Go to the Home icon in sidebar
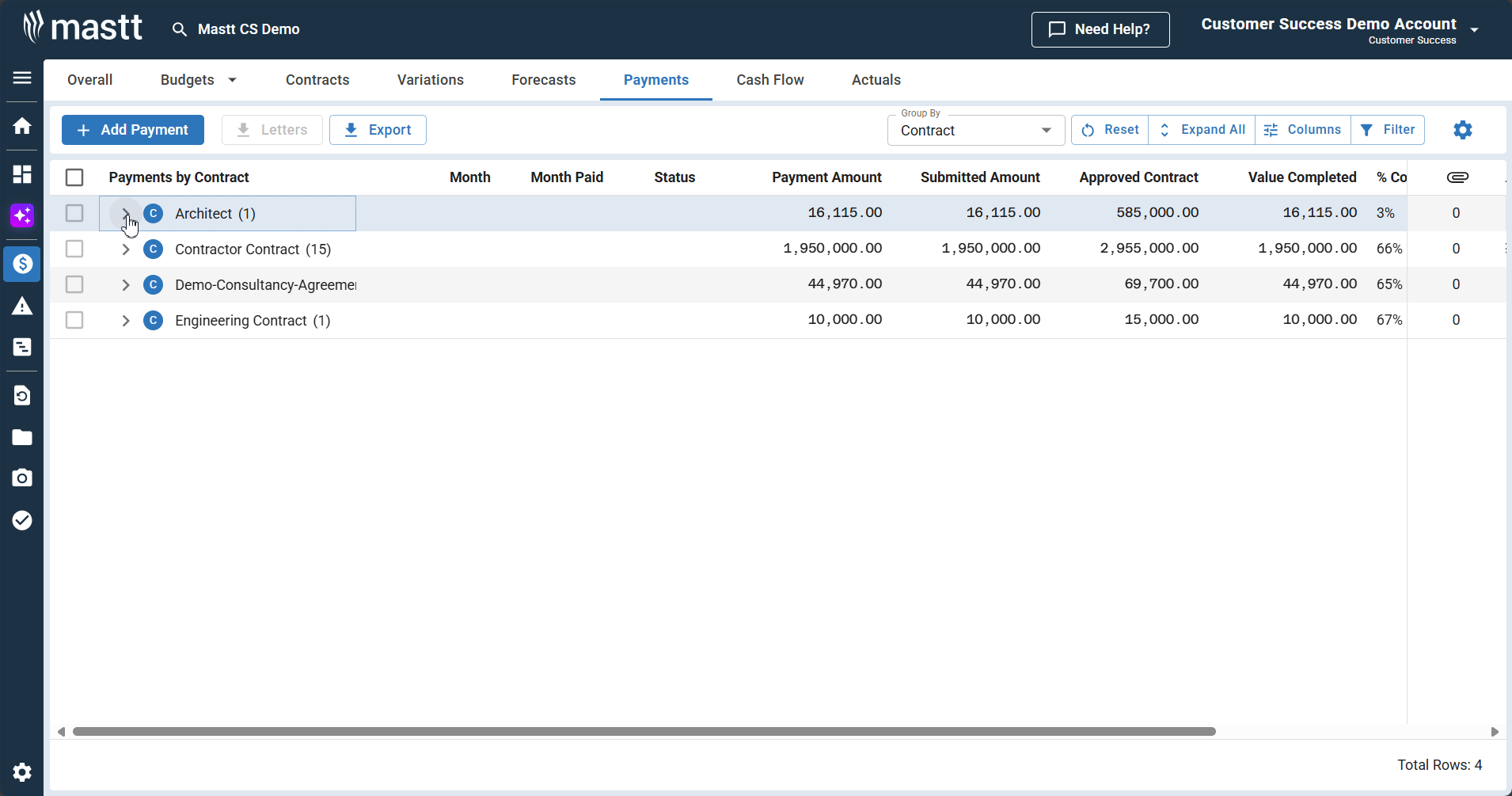 [22, 126]
